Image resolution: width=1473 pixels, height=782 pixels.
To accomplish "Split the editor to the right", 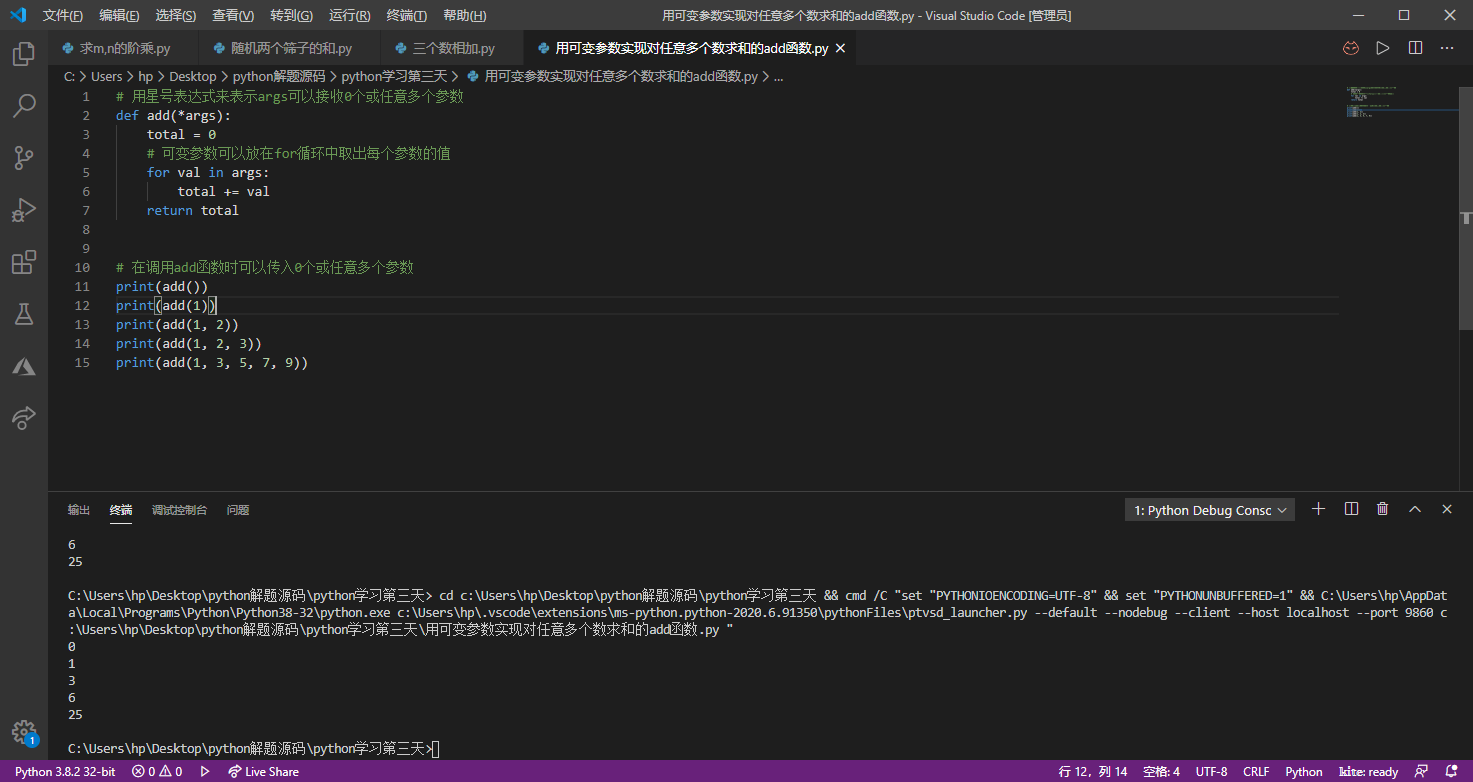I will point(1415,48).
